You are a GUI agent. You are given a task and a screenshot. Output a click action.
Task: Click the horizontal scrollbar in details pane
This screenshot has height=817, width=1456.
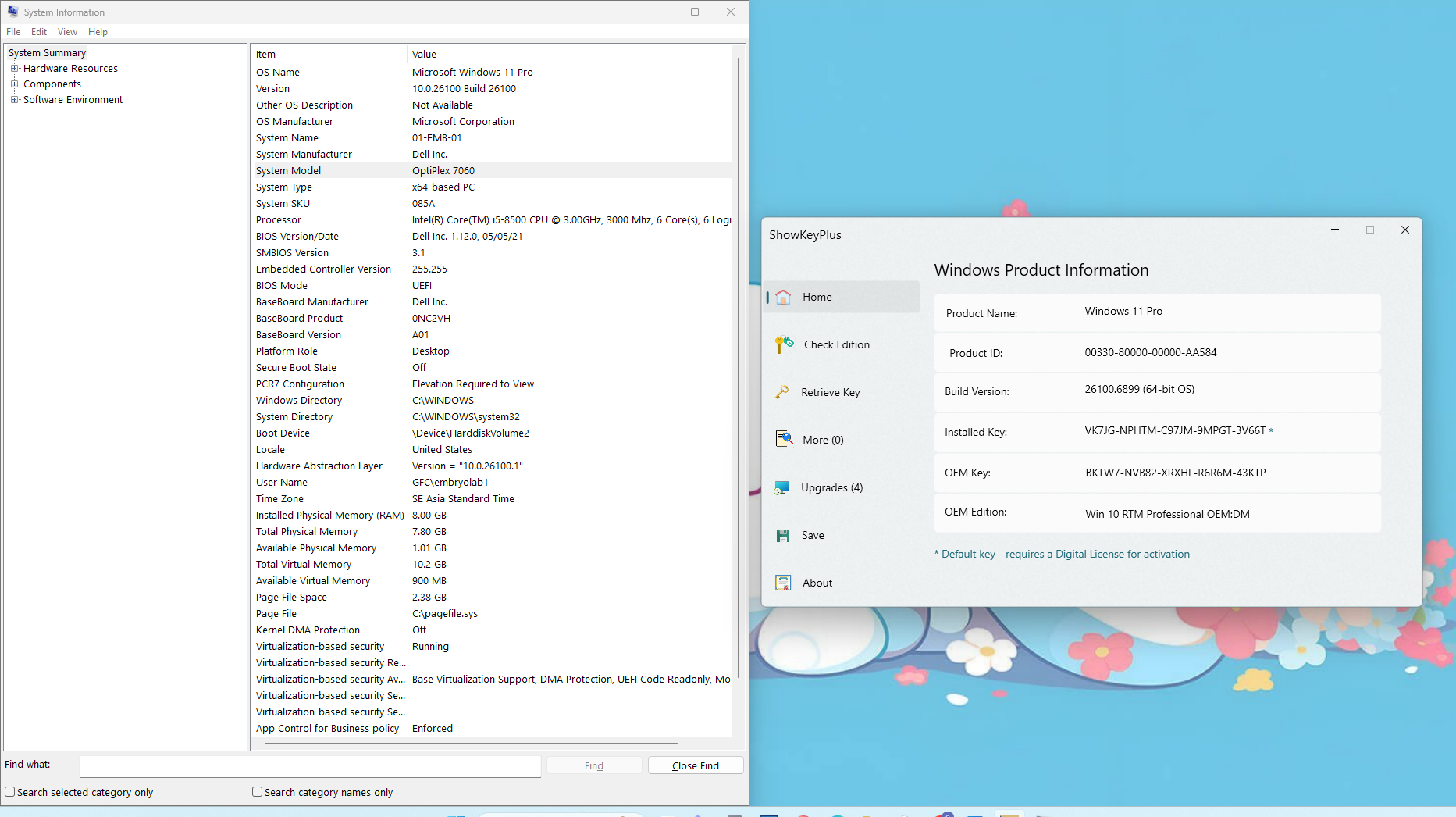pyautogui.click(x=471, y=744)
